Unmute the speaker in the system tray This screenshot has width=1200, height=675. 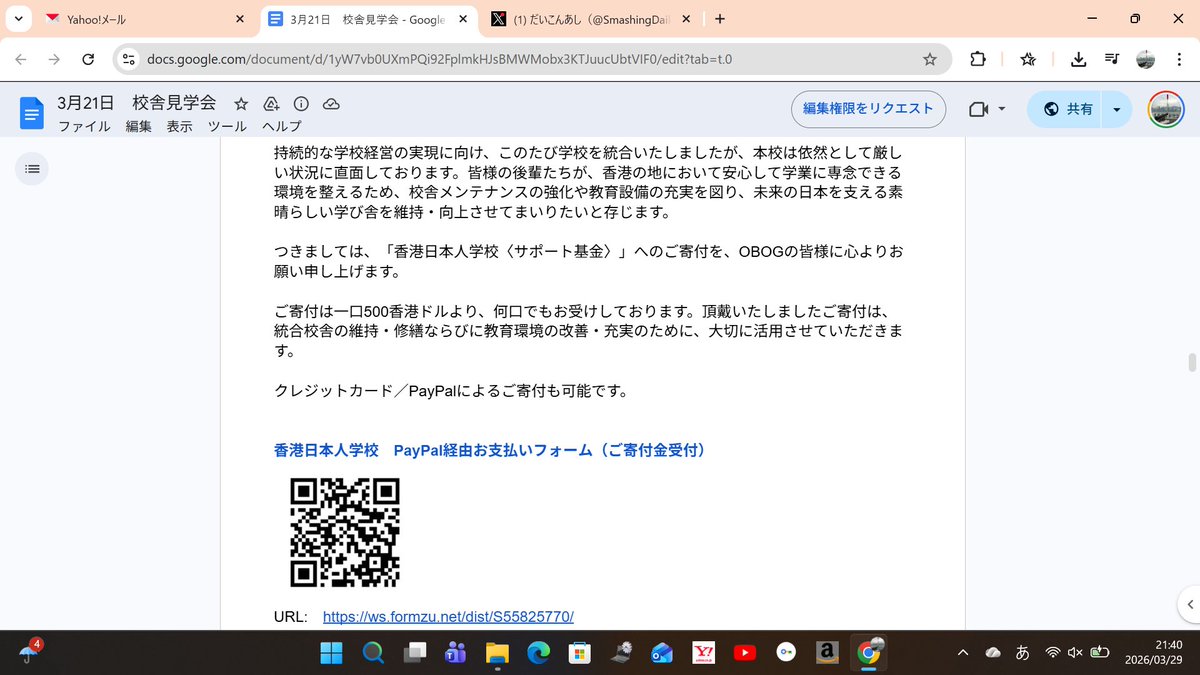pos(1076,653)
